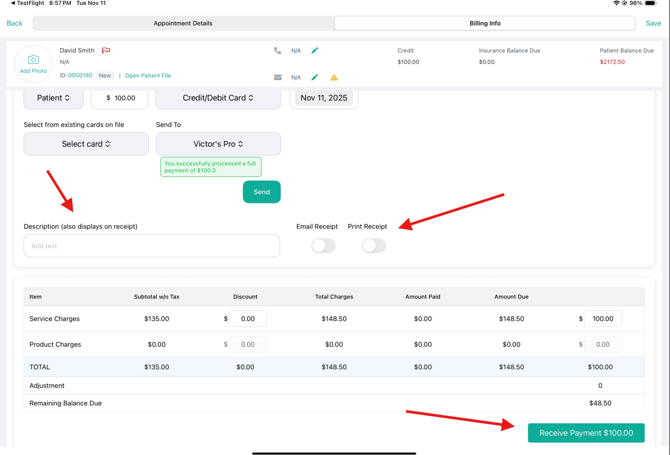Tap the phone icon in patient header
Screen dimensions: 670x455
[277, 50]
